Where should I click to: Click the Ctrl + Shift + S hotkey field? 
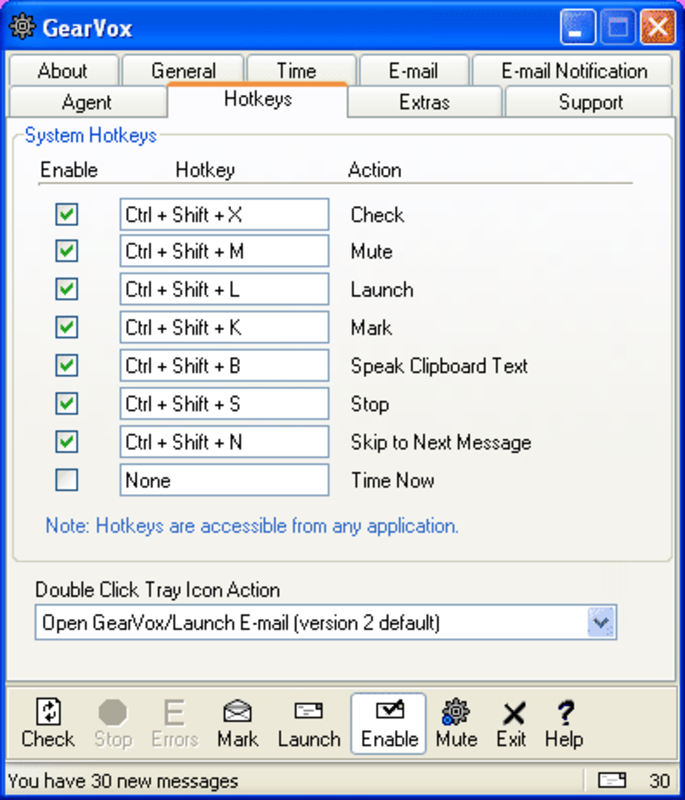pos(224,404)
